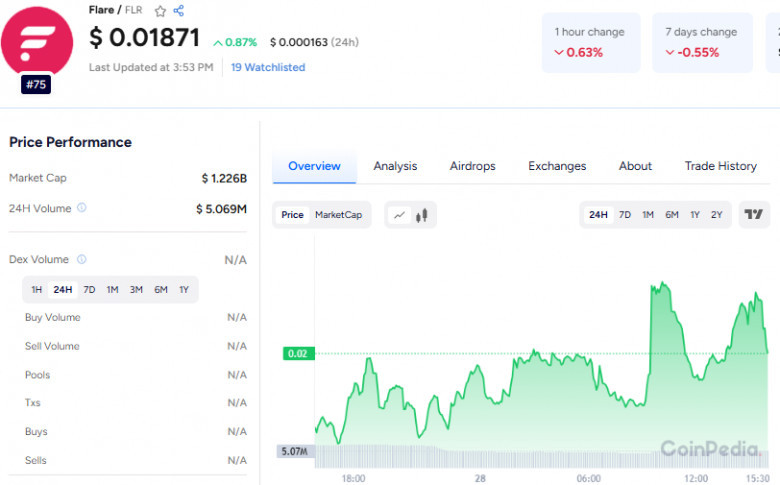Image resolution: width=780 pixels, height=485 pixels.
Task: Open the Trade History tab
Action: [721, 166]
